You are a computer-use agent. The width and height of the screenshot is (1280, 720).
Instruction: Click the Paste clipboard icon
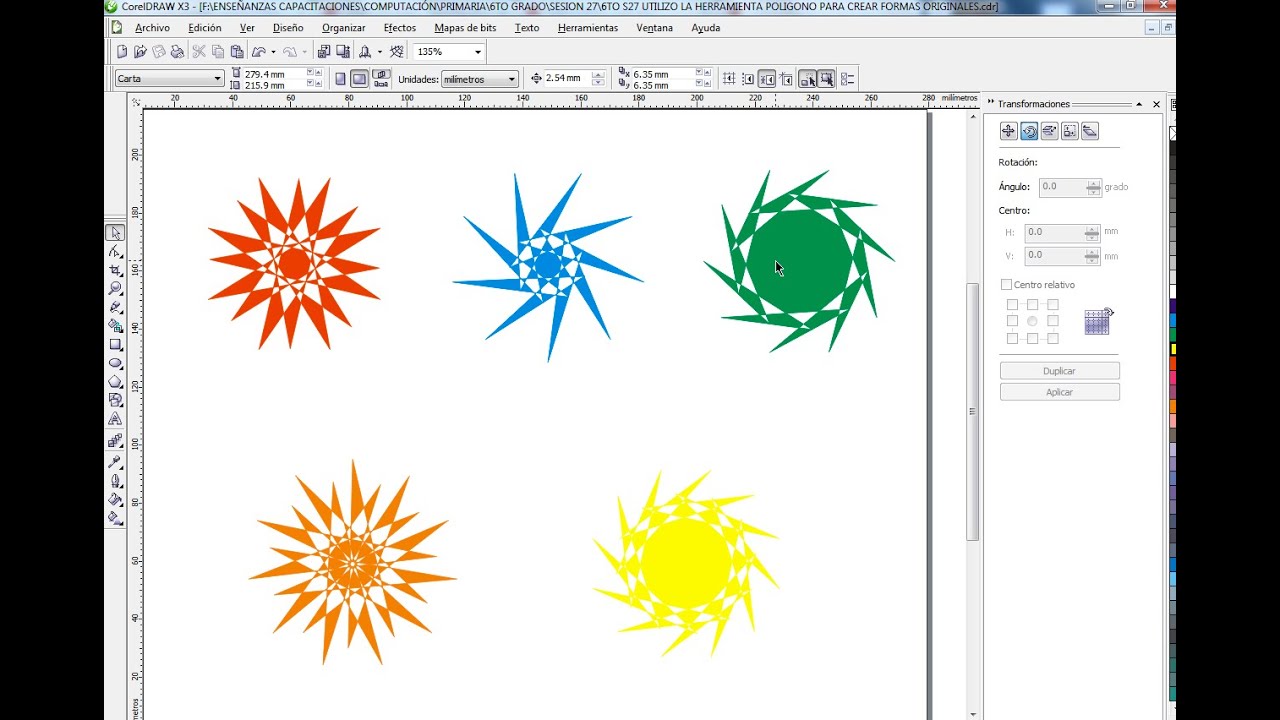237,52
